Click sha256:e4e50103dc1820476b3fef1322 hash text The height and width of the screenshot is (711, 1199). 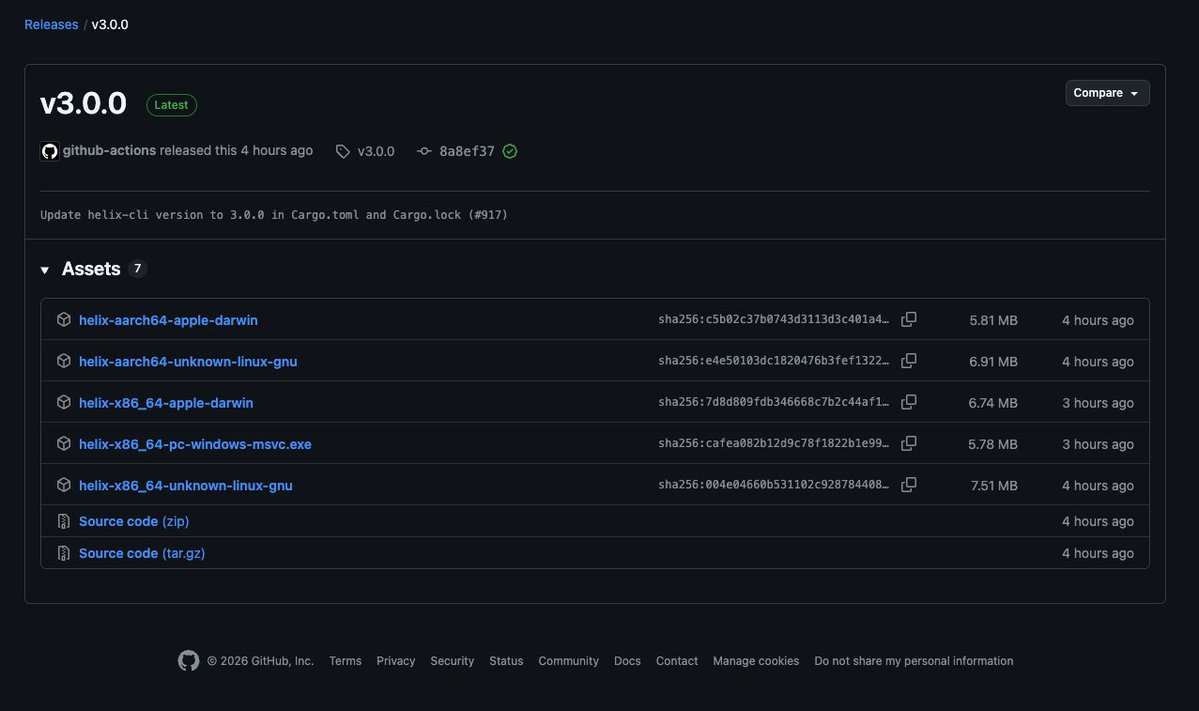point(773,361)
